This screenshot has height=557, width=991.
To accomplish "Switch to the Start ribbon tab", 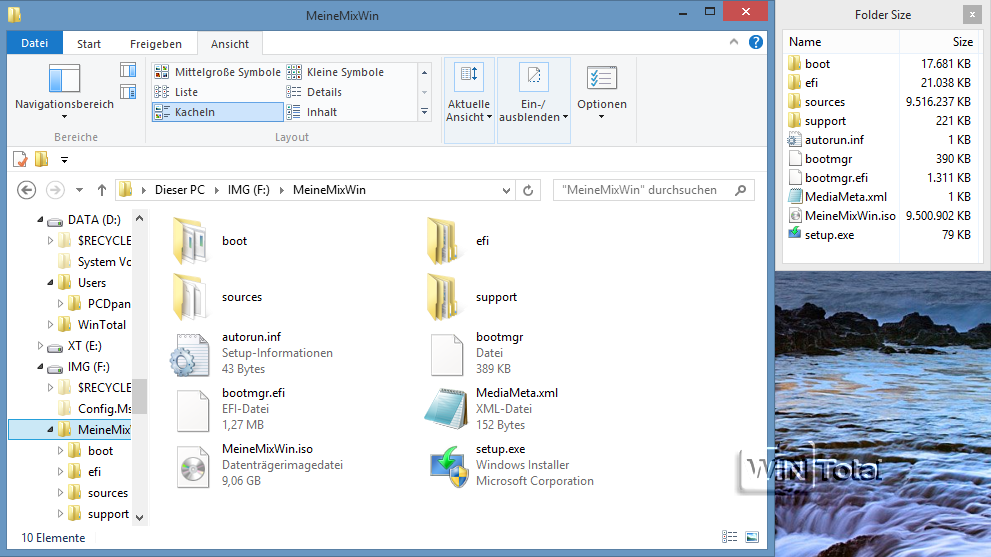I will (x=89, y=44).
